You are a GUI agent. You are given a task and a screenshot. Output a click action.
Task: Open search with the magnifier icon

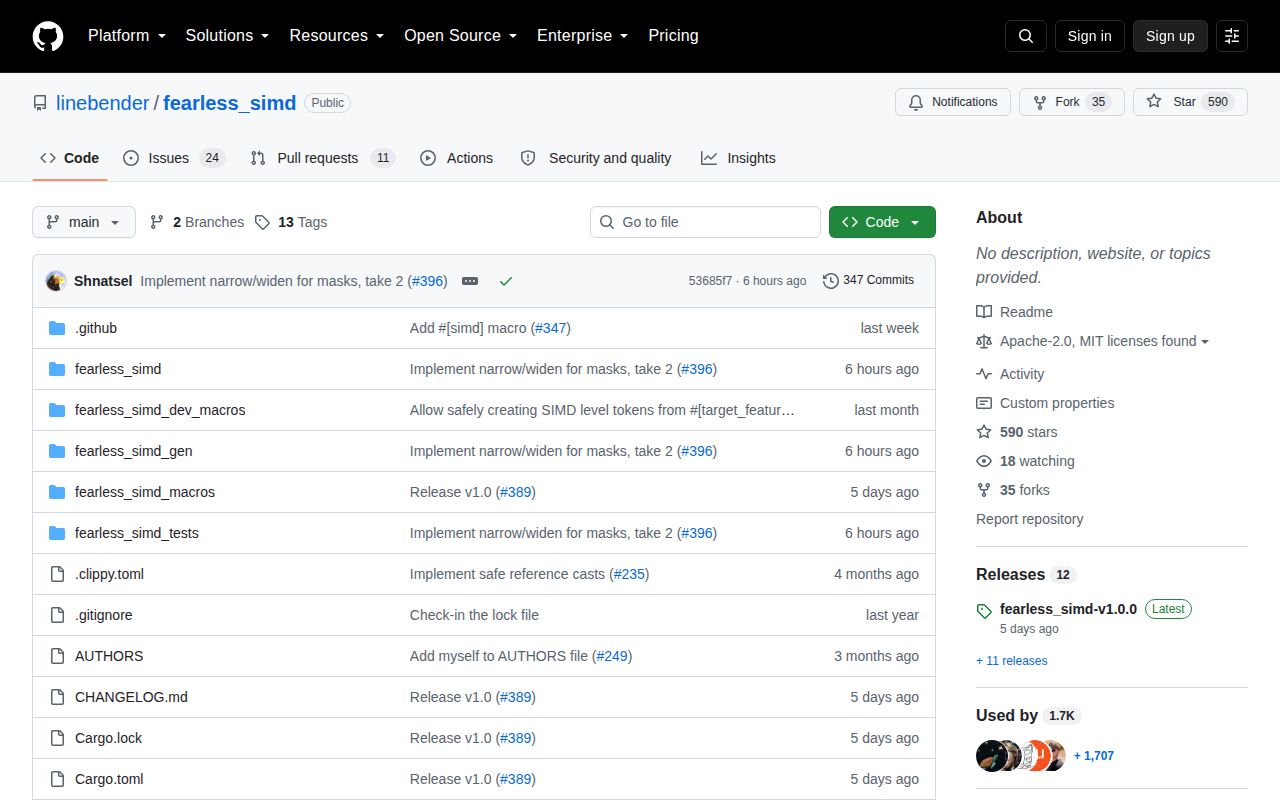click(x=1026, y=36)
